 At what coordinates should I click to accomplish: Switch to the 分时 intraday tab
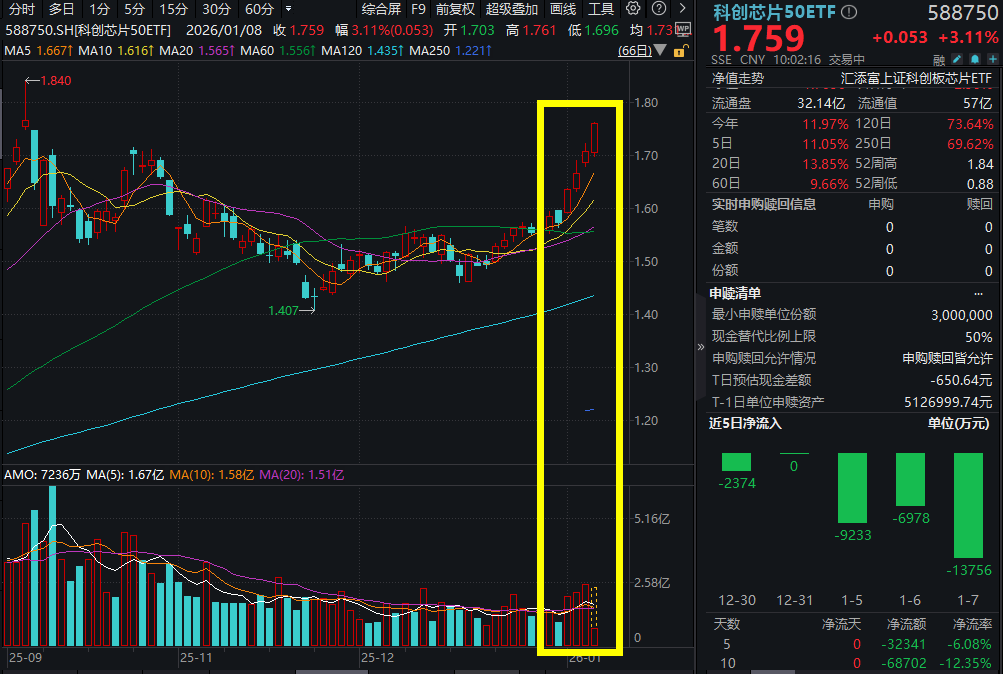click(21, 9)
